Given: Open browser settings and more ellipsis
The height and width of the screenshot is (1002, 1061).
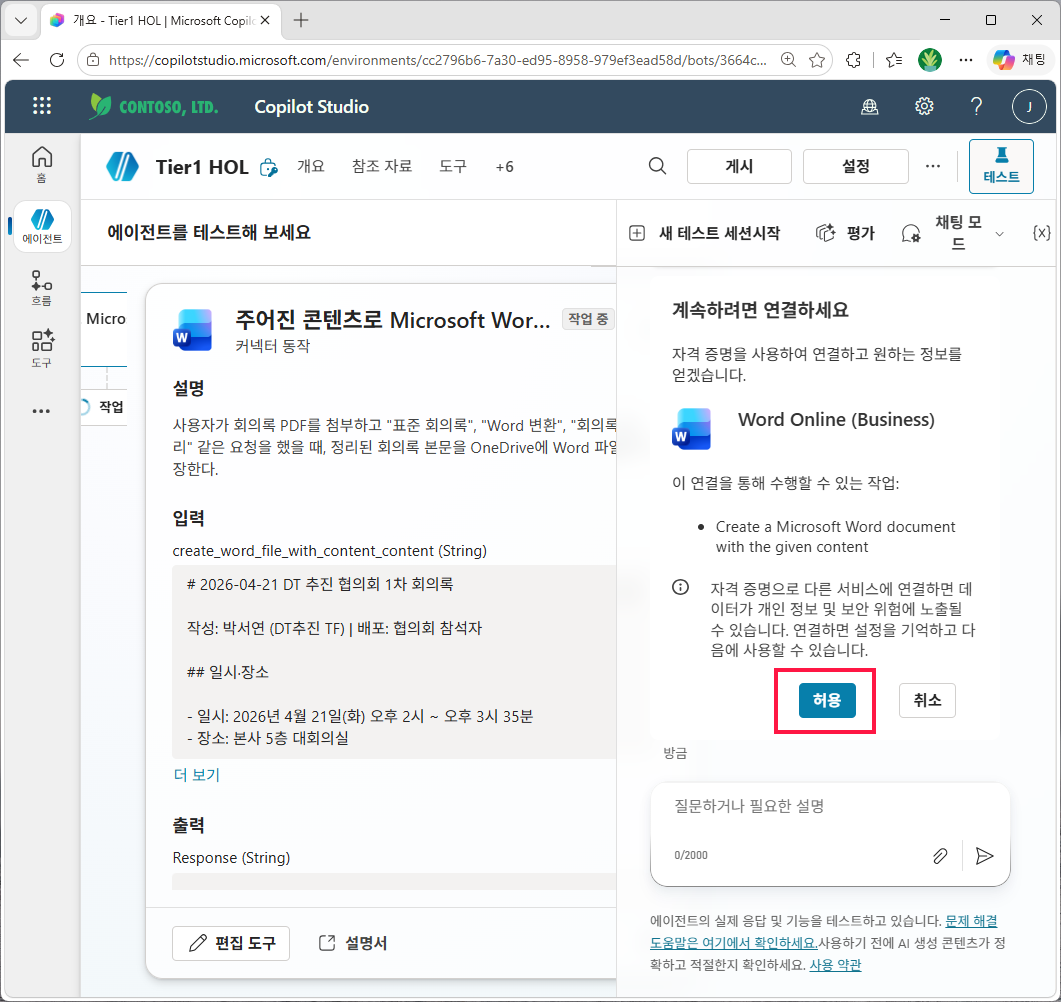Looking at the screenshot, I should [966, 60].
